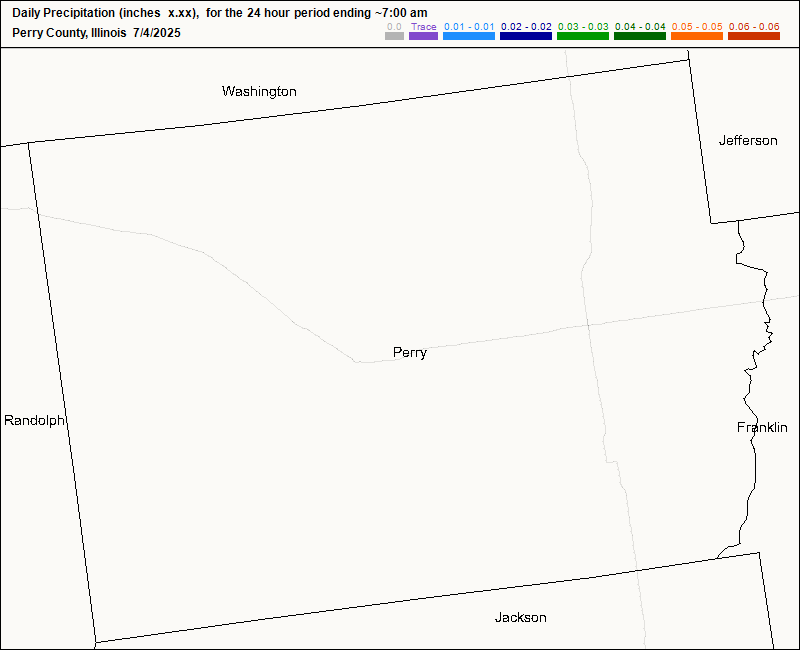
Task: Click the dark blue 0.02 - 0.02 swatch
Action: pyautogui.click(x=526, y=36)
